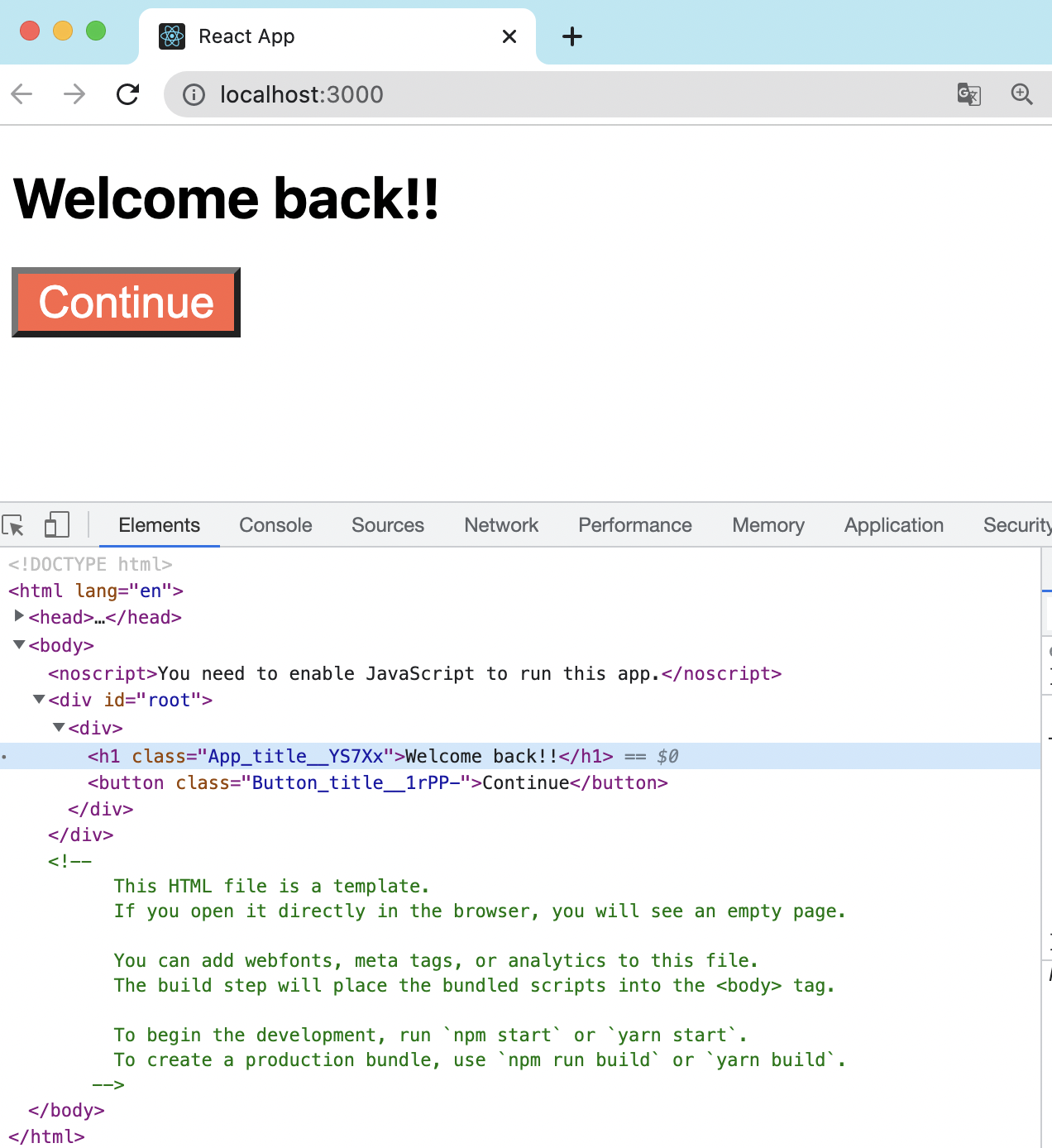Image resolution: width=1052 pixels, height=1148 pixels.
Task: Click comment line starting 'To begin the development'
Action: click(x=430, y=1035)
